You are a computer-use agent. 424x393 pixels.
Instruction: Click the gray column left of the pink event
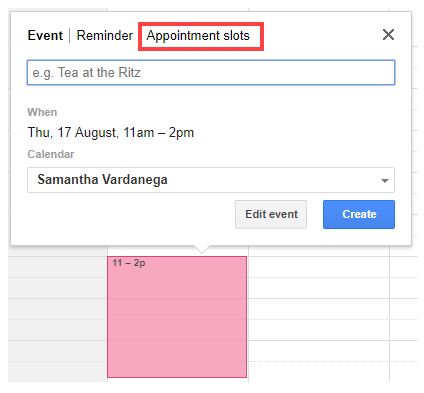coord(58,317)
